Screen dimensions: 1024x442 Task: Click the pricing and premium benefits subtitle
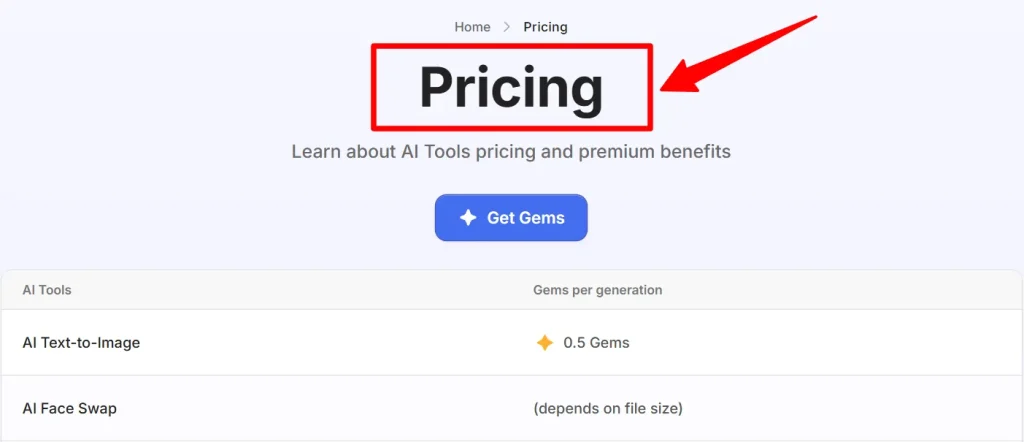click(511, 152)
